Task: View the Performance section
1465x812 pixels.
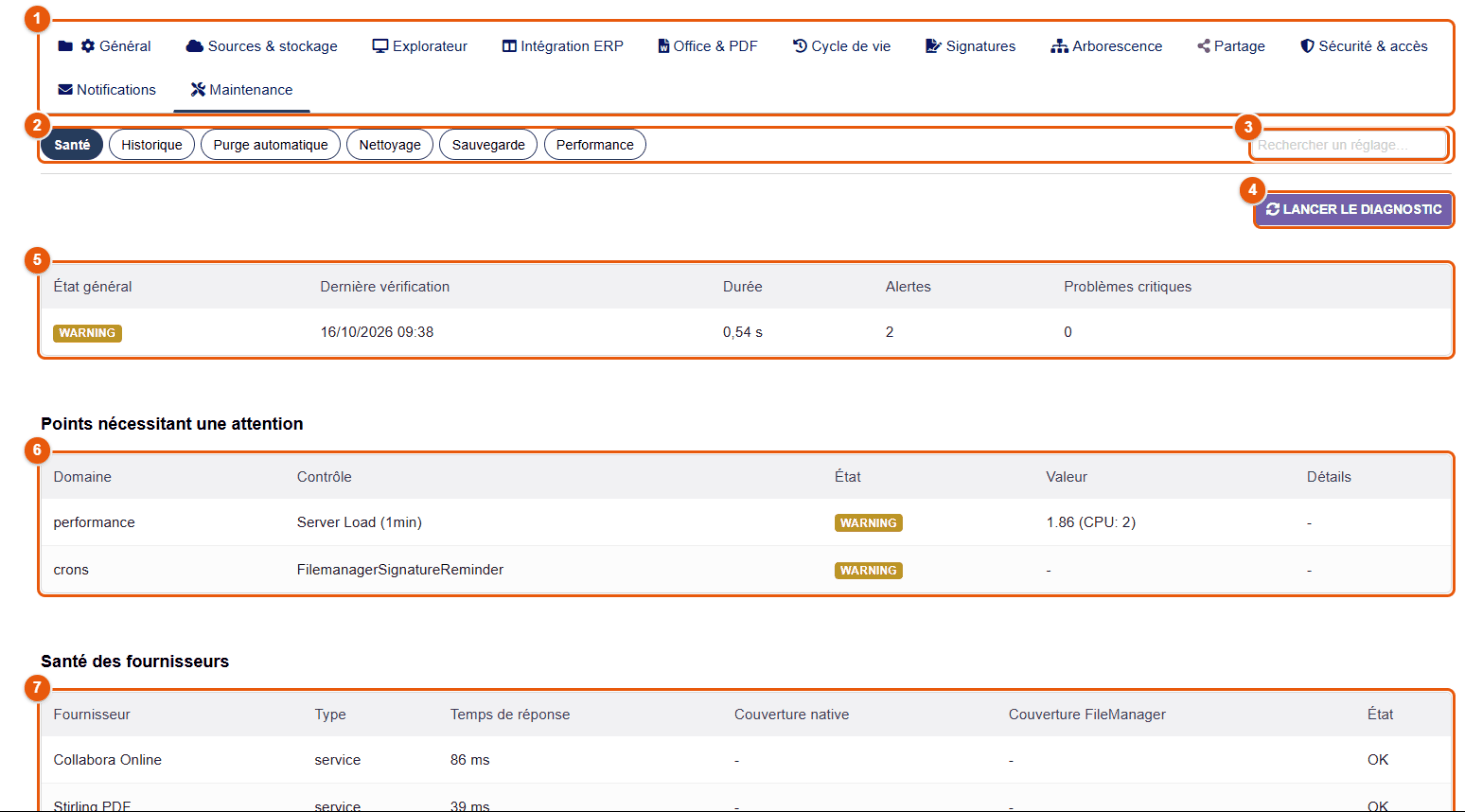Action: pyautogui.click(x=595, y=145)
